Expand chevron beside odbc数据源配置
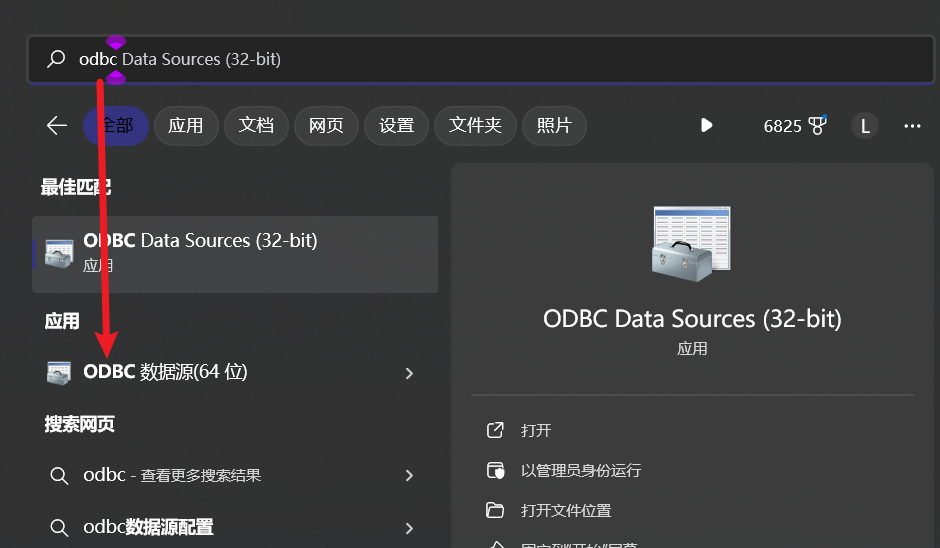The image size is (940, 548). pyautogui.click(x=409, y=528)
